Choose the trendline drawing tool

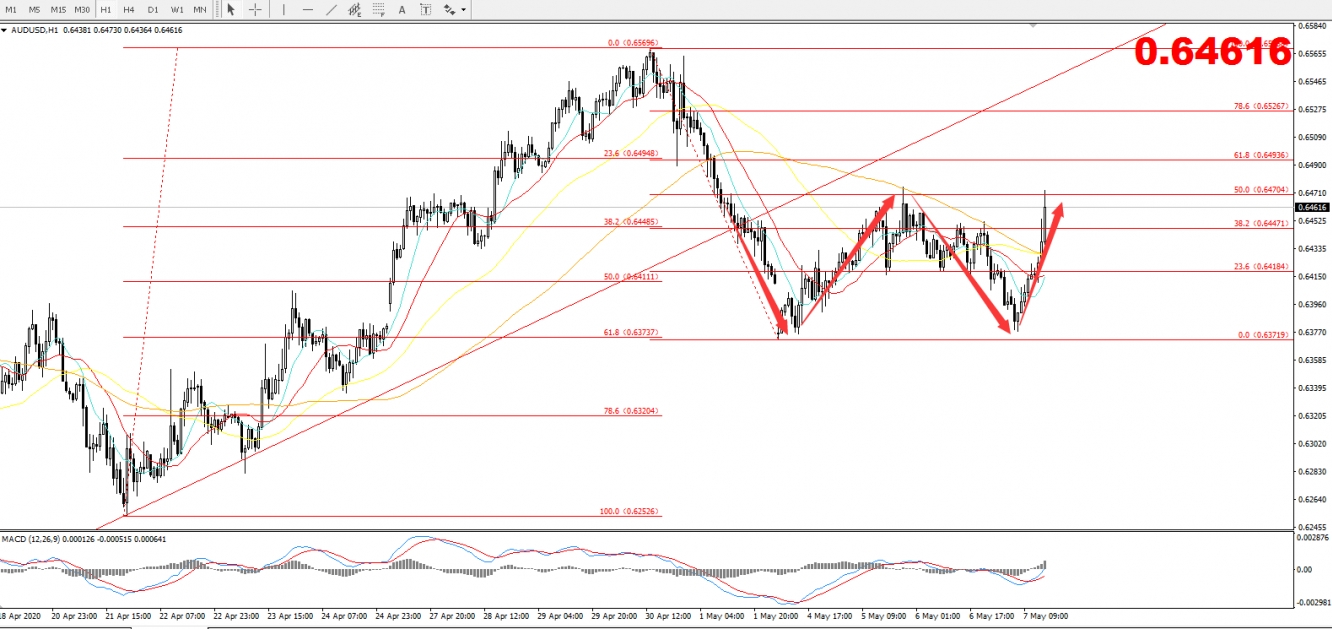331,10
